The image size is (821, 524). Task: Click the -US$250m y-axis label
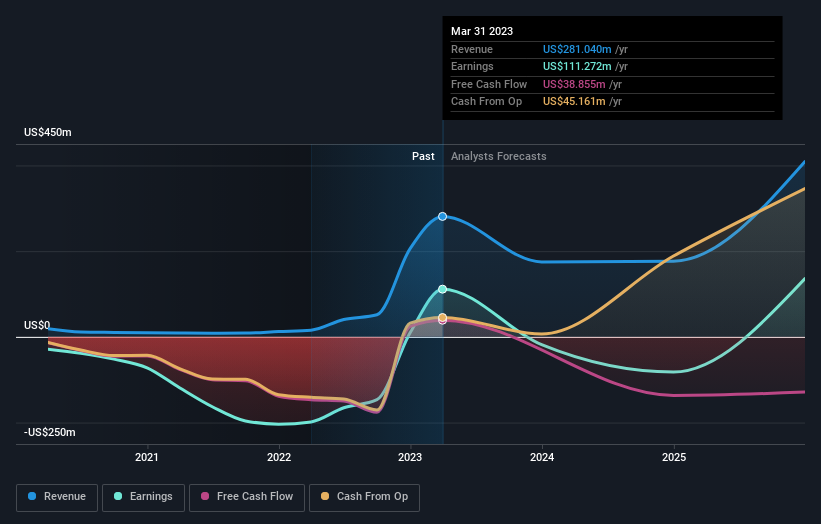pyautogui.click(x=50, y=432)
